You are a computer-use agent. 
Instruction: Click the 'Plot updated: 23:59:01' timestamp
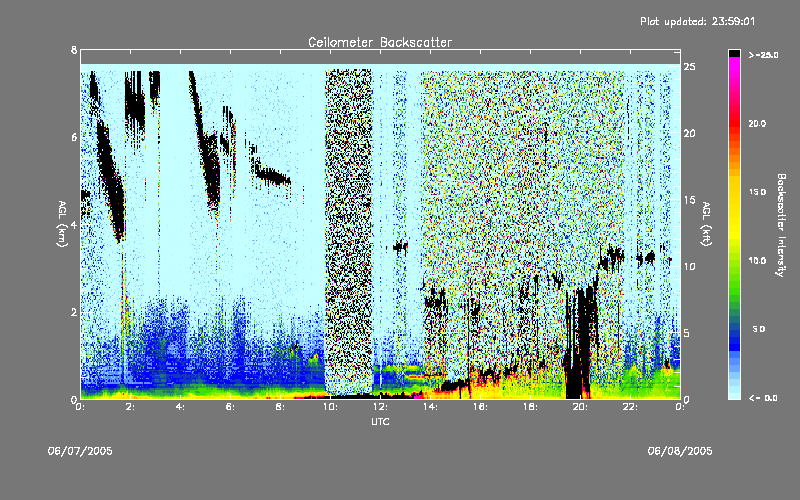(697, 21)
